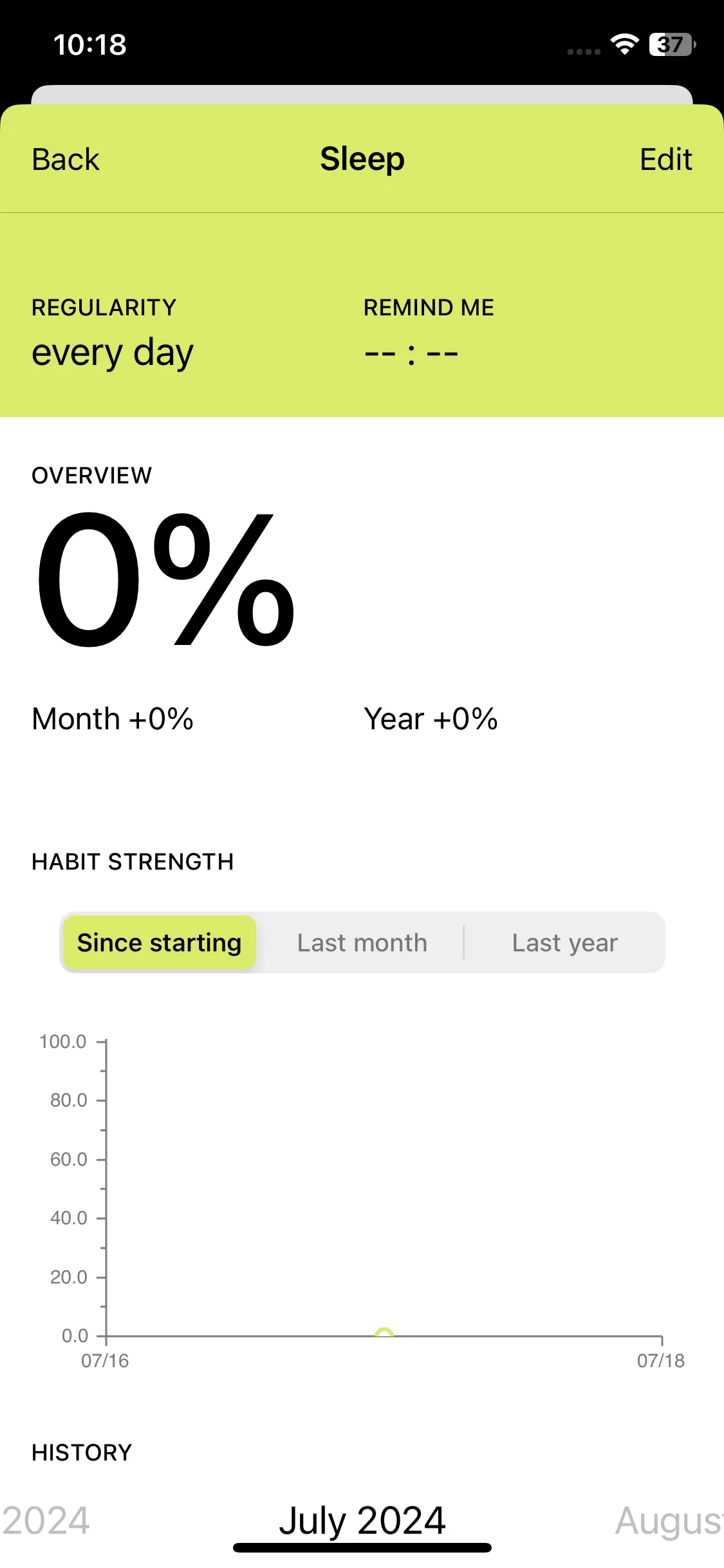
Task: Tap the Year +0% statistic
Action: [x=431, y=719]
